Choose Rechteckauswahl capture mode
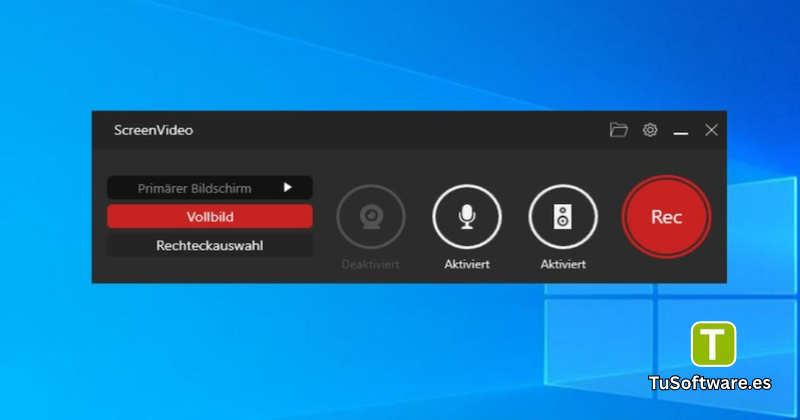This screenshot has width=800, height=420. point(210,245)
